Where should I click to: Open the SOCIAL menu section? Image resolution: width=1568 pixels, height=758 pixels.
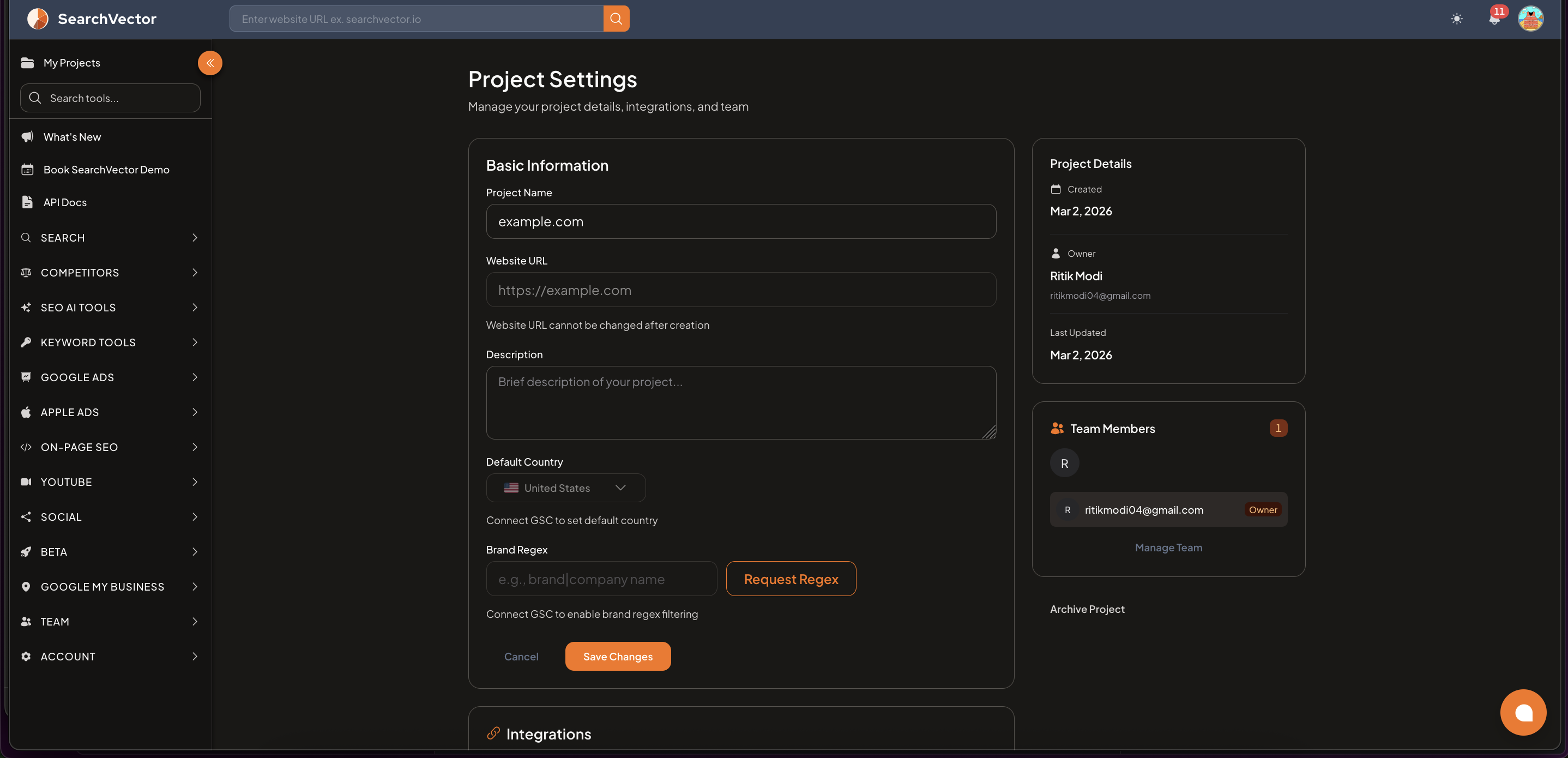pyautogui.click(x=110, y=517)
